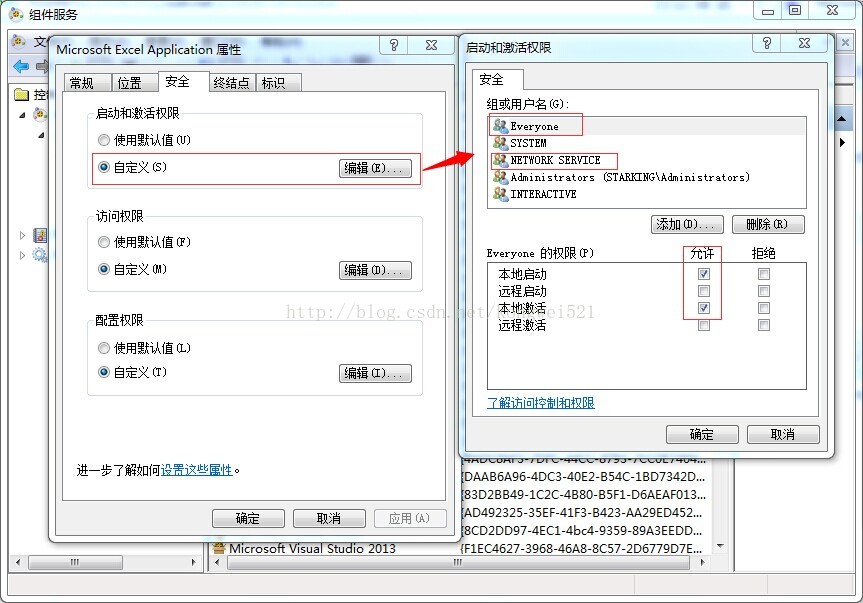Toggle allow checkbox for 本地激活
863x603 pixels.
[x=703, y=308]
